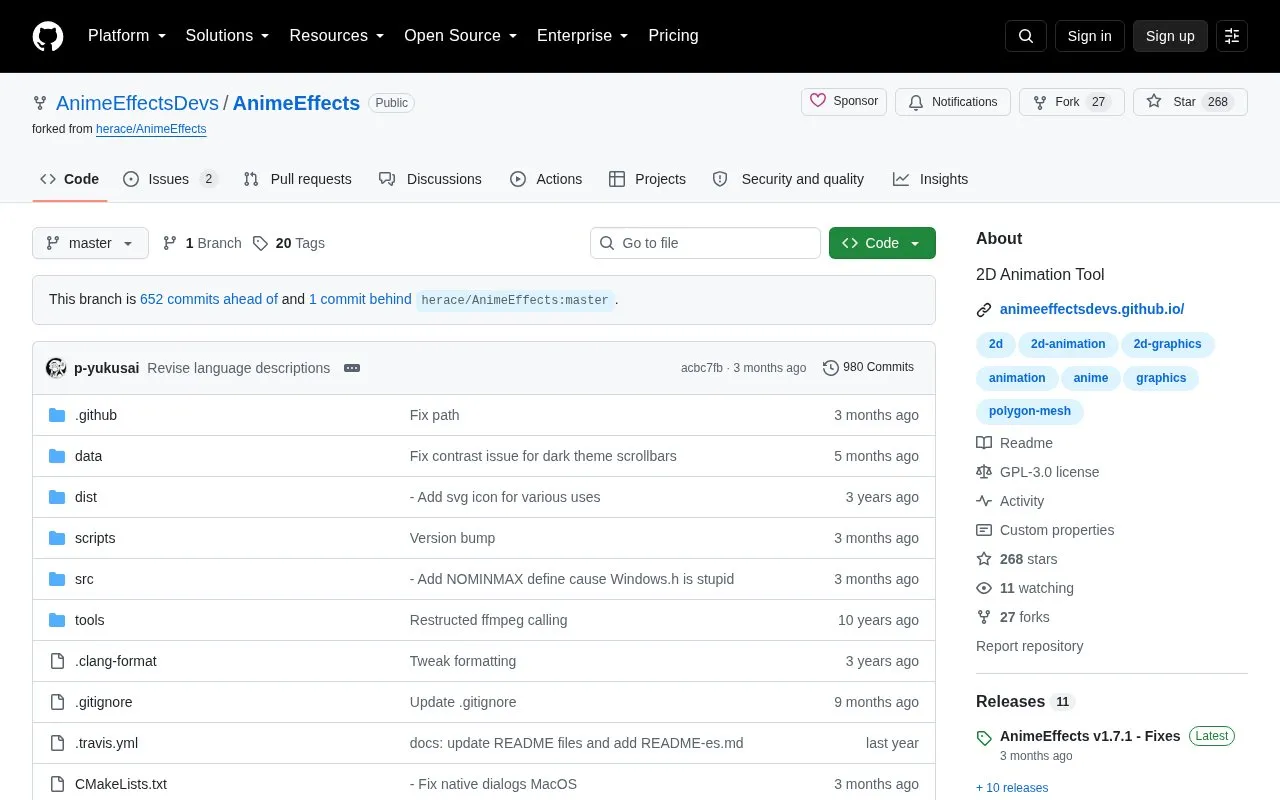Click the .clang-format file icon

tap(57, 661)
